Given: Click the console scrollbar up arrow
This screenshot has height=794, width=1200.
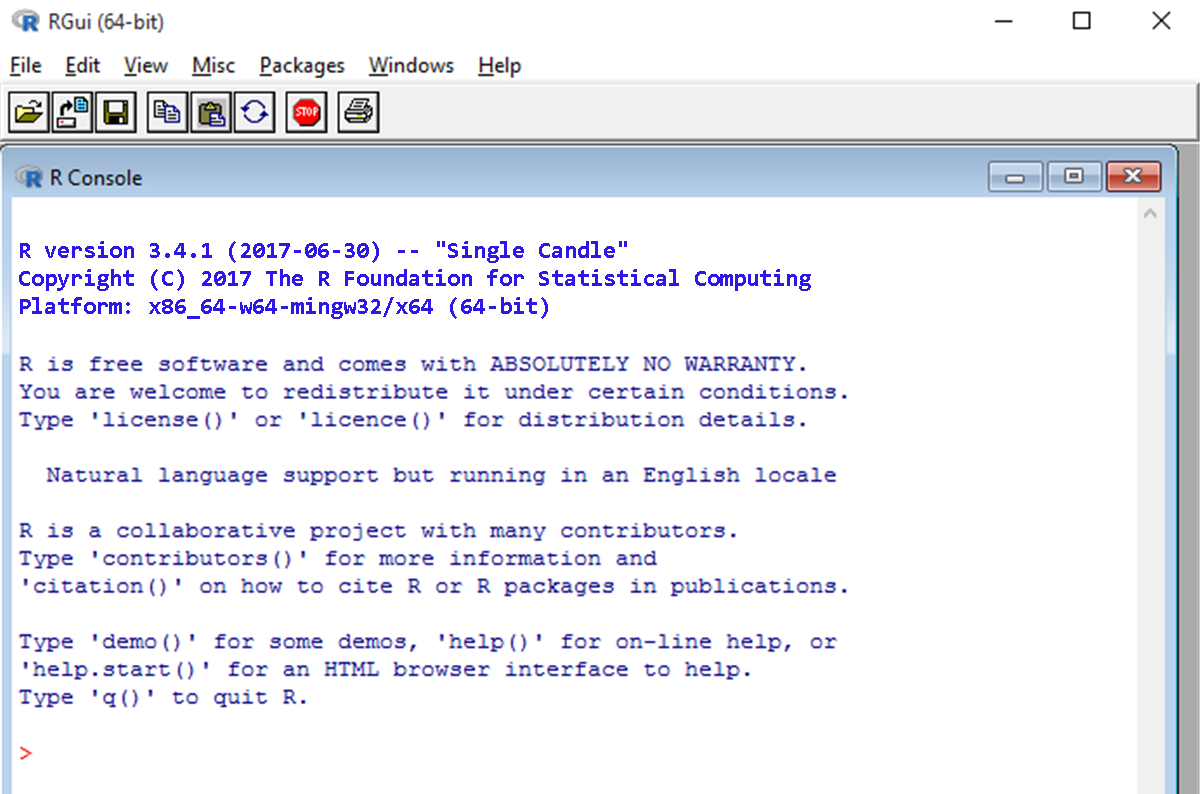Looking at the screenshot, I should 1149,213.
